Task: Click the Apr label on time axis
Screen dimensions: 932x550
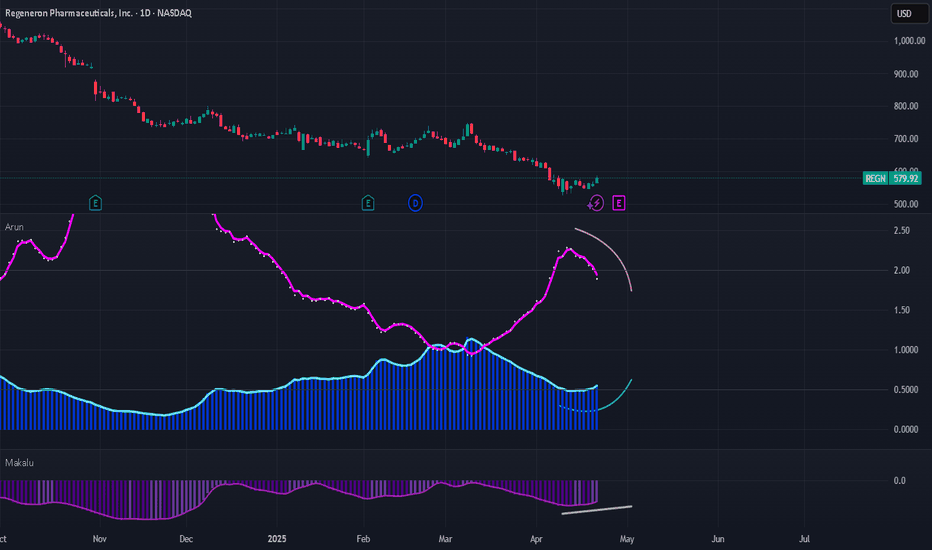Action: click(x=536, y=539)
